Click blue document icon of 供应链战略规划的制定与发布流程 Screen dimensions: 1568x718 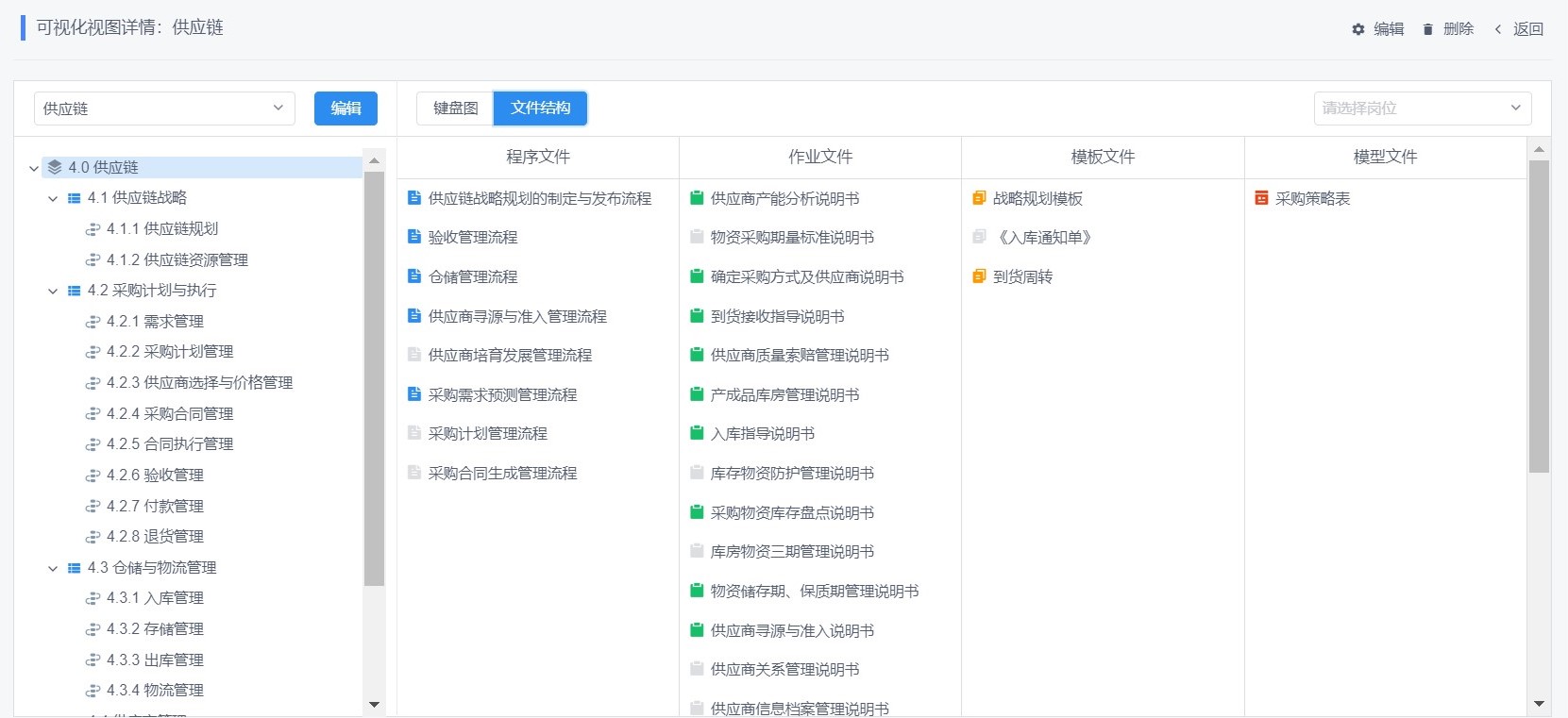click(413, 198)
